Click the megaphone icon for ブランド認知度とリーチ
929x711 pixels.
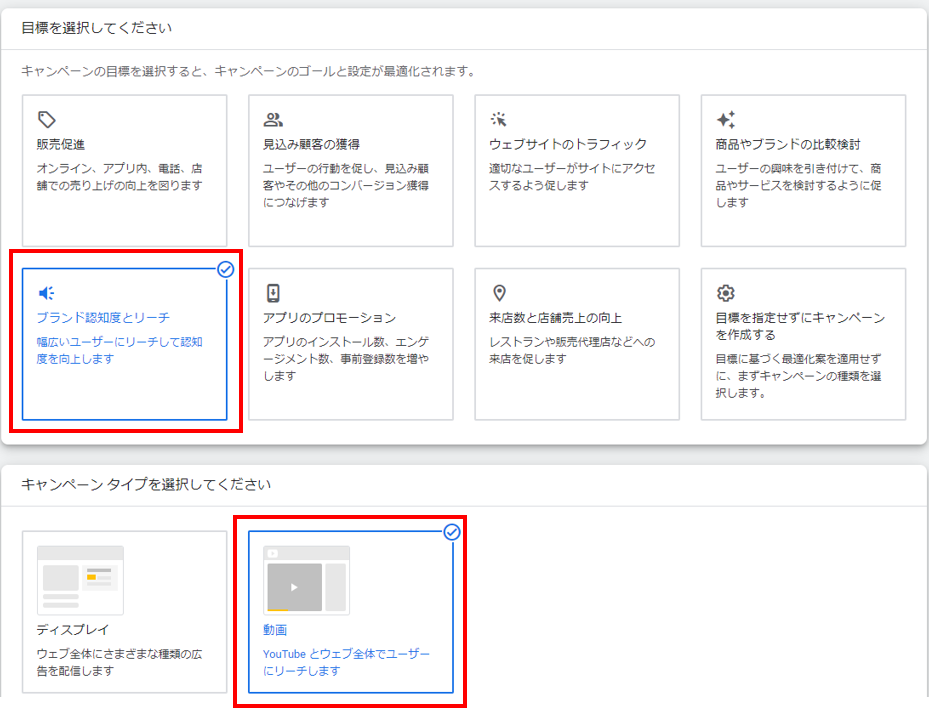click(x=46, y=293)
